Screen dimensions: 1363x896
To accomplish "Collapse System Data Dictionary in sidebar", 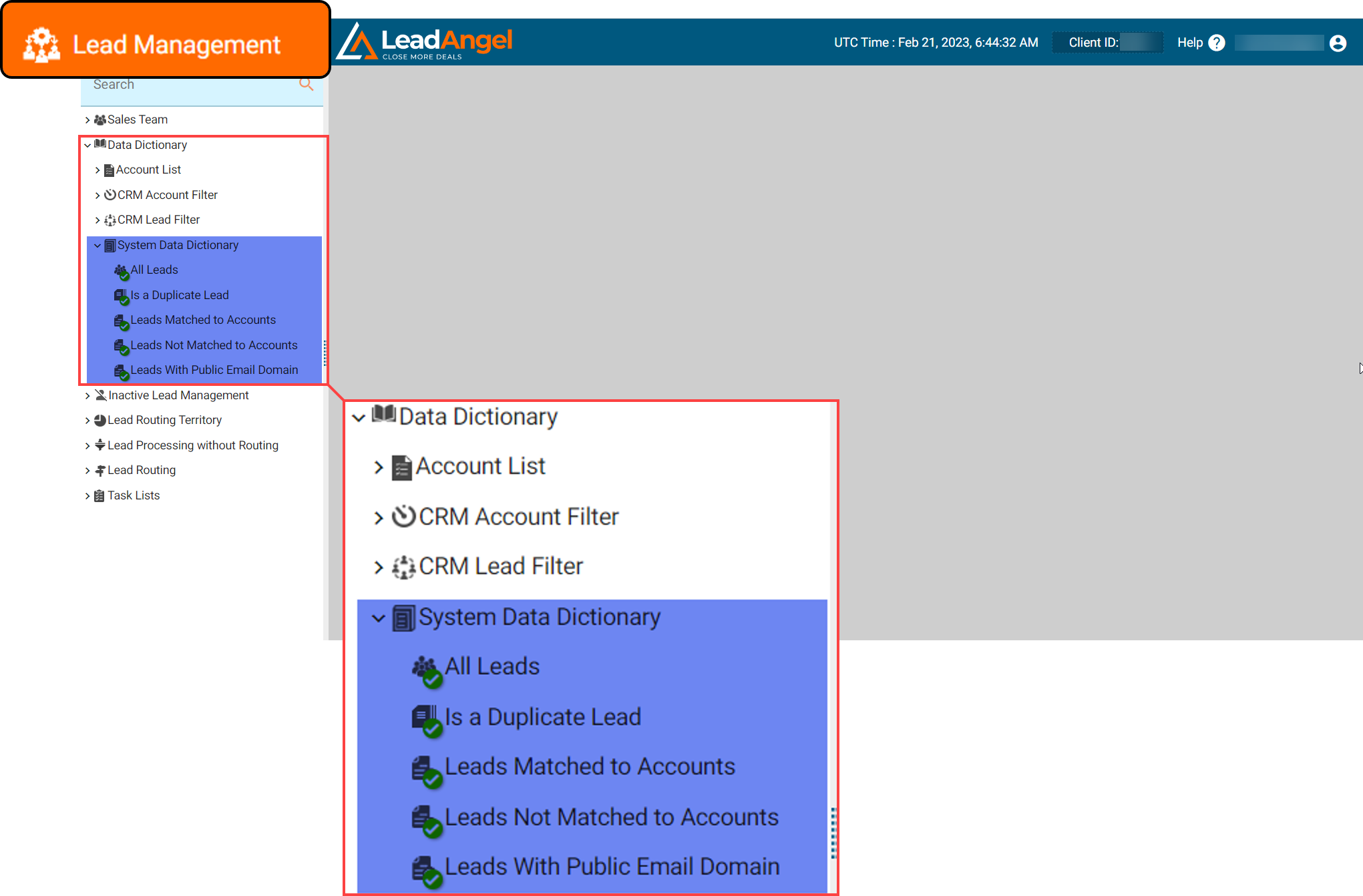I will (x=98, y=245).
